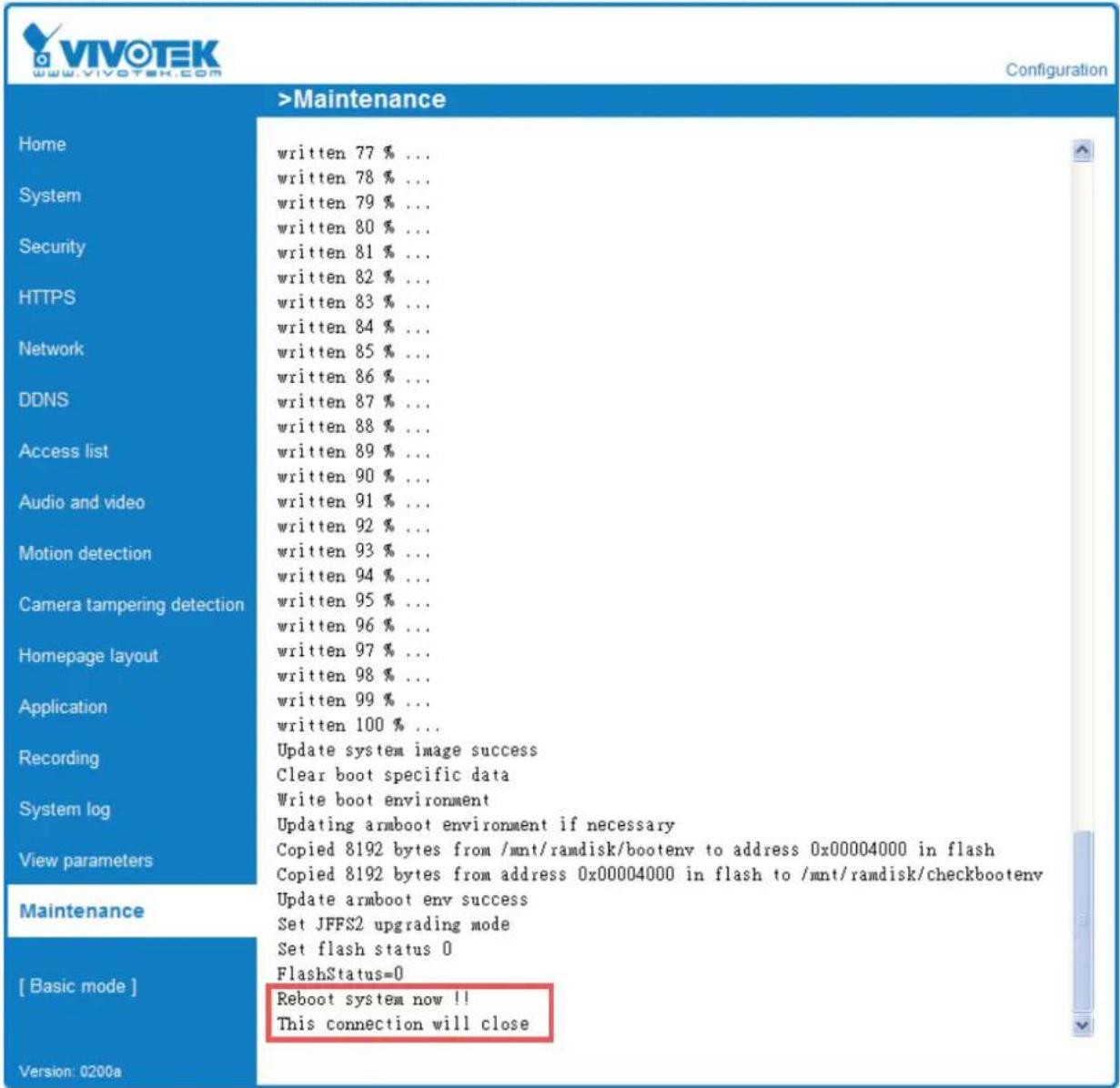This screenshot has width=1120, height=1088.
Task: Open Homepage layout page
Action: coord(88,655)
